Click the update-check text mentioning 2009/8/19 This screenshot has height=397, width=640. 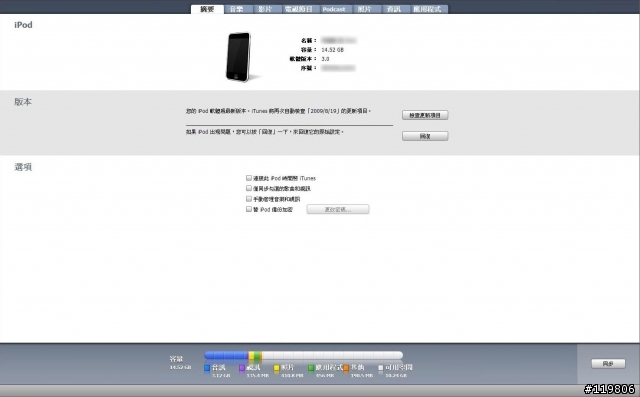[278, 111]
